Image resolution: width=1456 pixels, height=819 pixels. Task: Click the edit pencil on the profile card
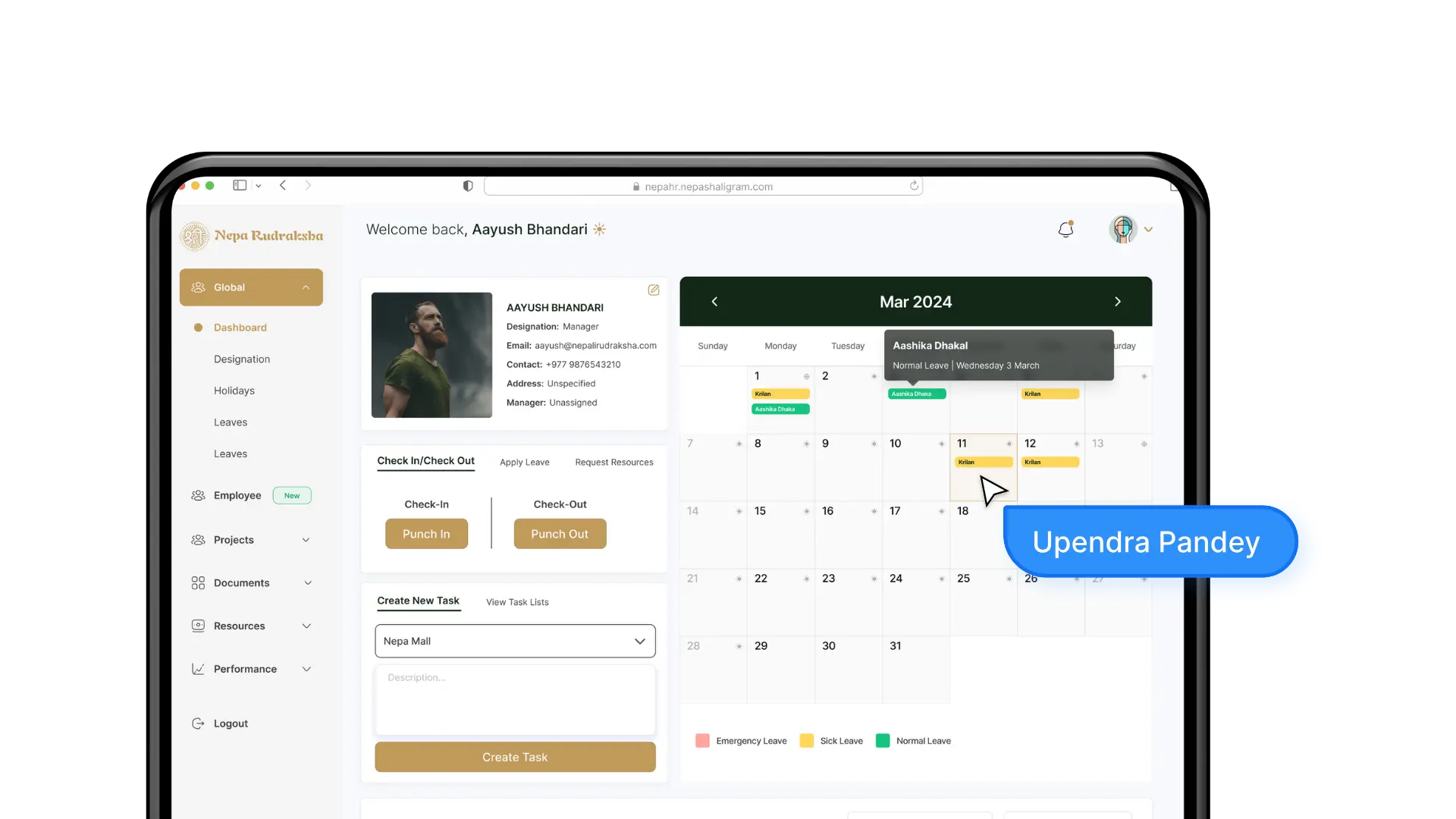click(653, 290)
